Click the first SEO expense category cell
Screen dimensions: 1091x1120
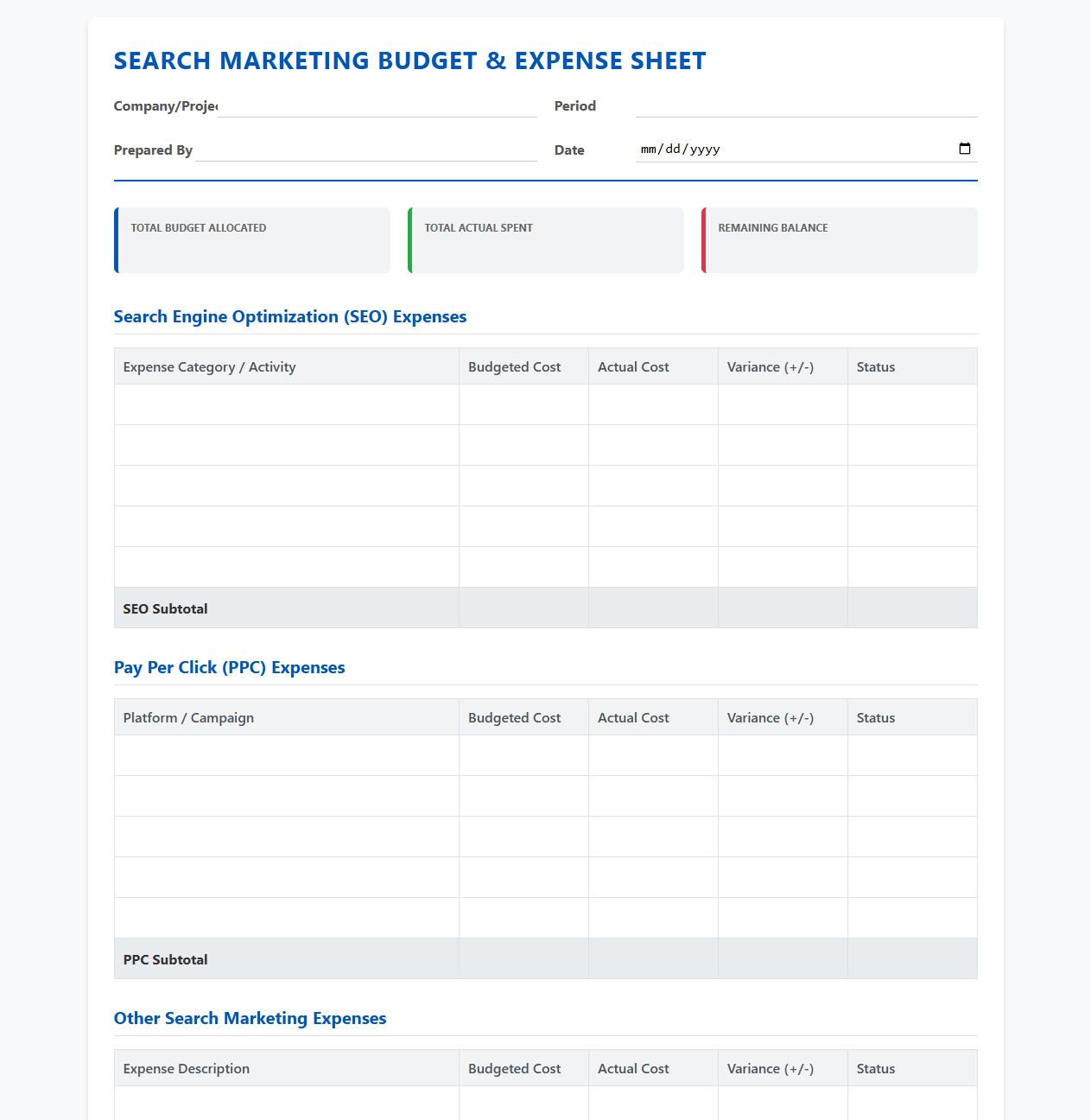coord(287,404)
